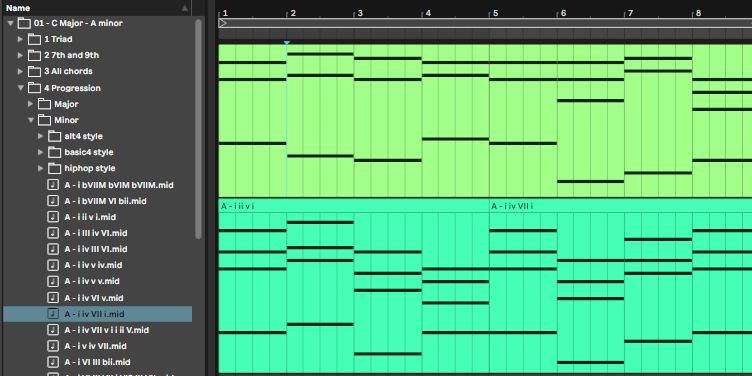Select the hiphop style folder icon
This screenshot has height=376, width=752.
tap(54, 168)
